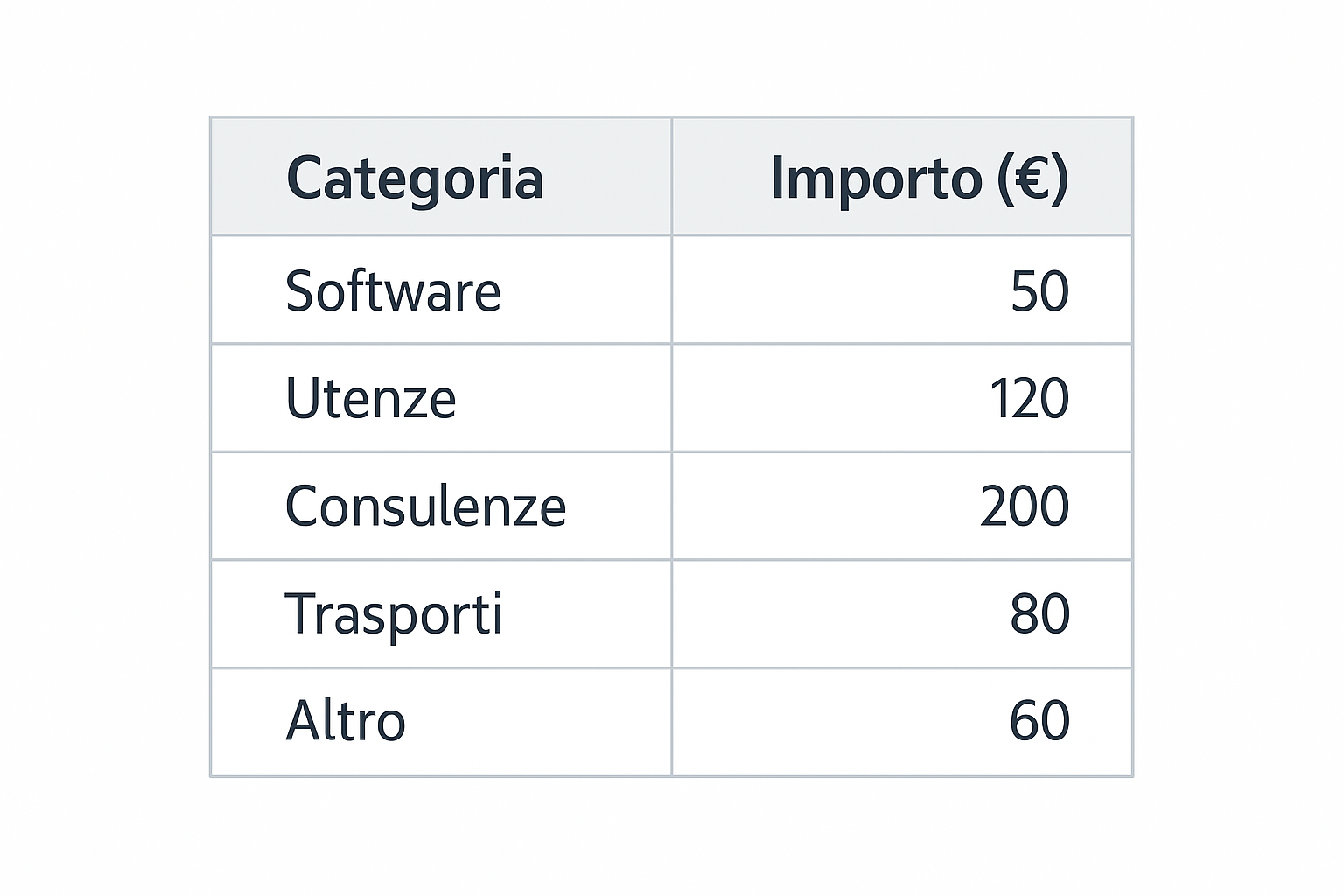
Task: Select the word Importo in the header
Action: (x=876, y=178)
